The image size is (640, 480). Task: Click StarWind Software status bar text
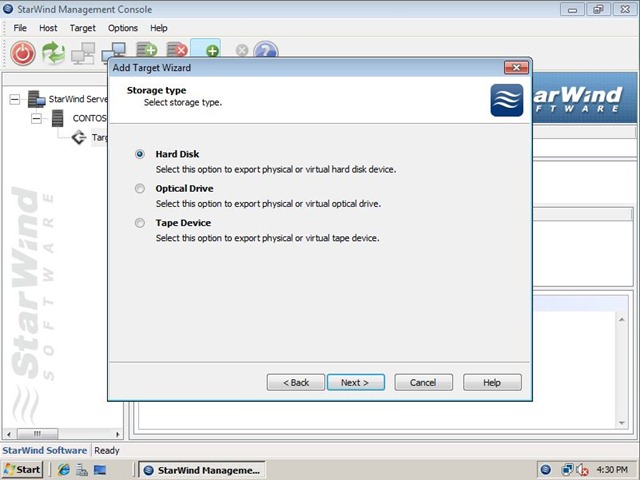click(x=44, y=450)
